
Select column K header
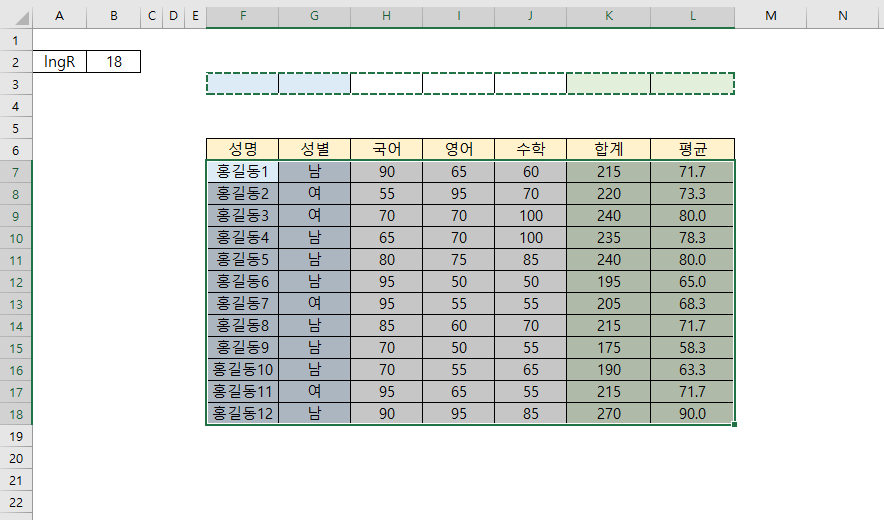tap(608, 16)
